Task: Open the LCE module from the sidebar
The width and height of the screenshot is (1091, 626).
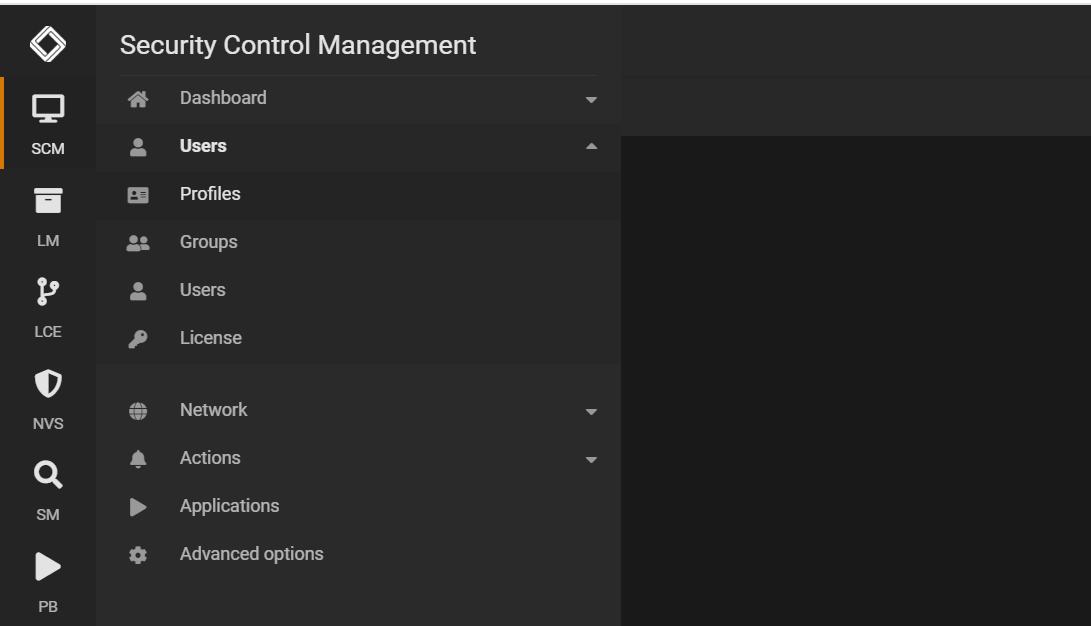Action: tap(47, 291)
